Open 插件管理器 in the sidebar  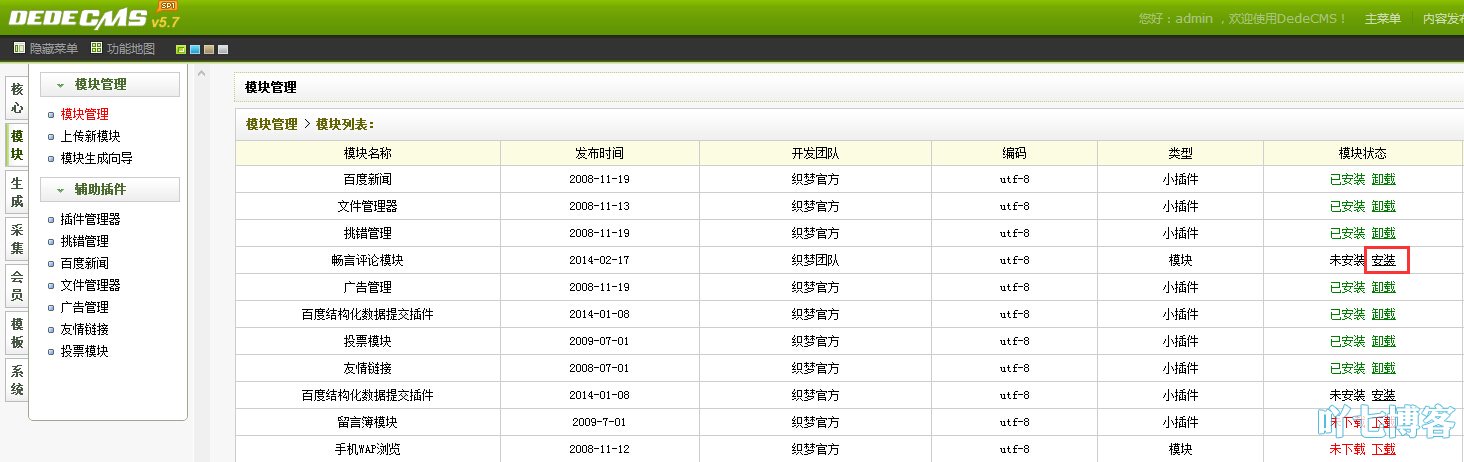tap(90, 219)
